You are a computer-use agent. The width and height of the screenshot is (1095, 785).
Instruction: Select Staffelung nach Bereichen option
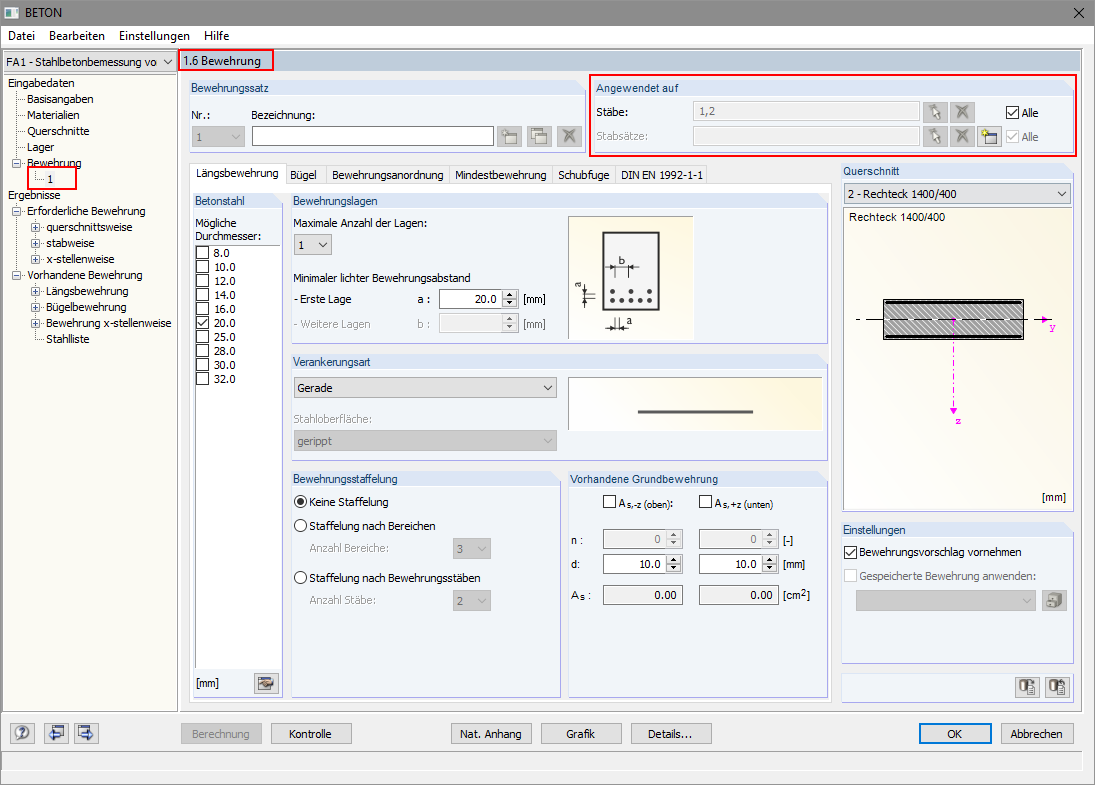[x=300, y=526]
